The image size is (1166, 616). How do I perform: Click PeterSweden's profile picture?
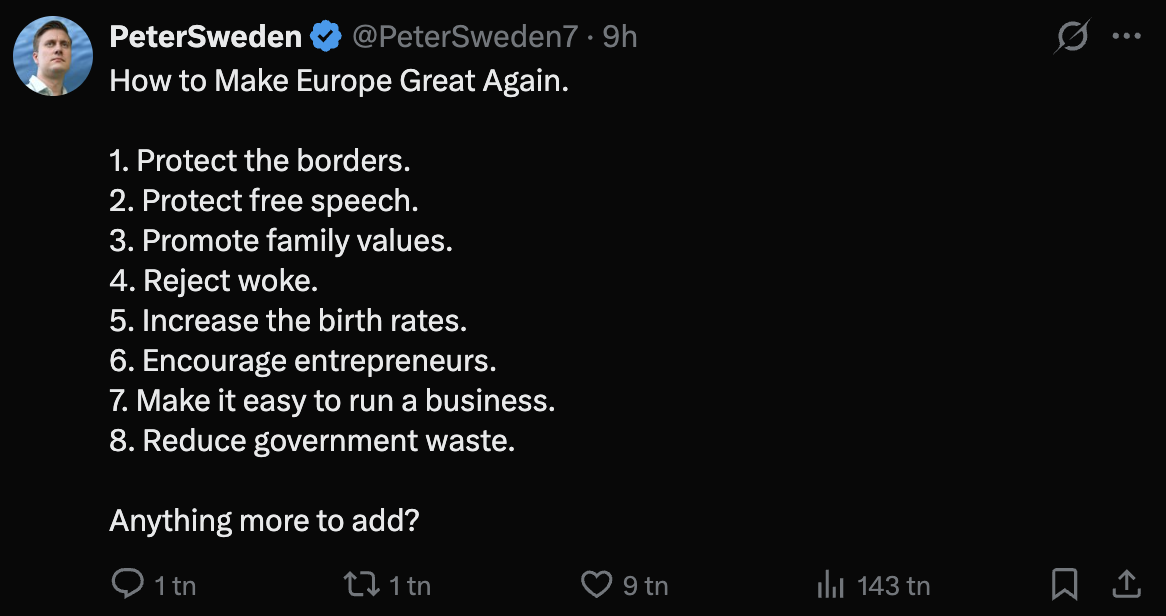54,56
